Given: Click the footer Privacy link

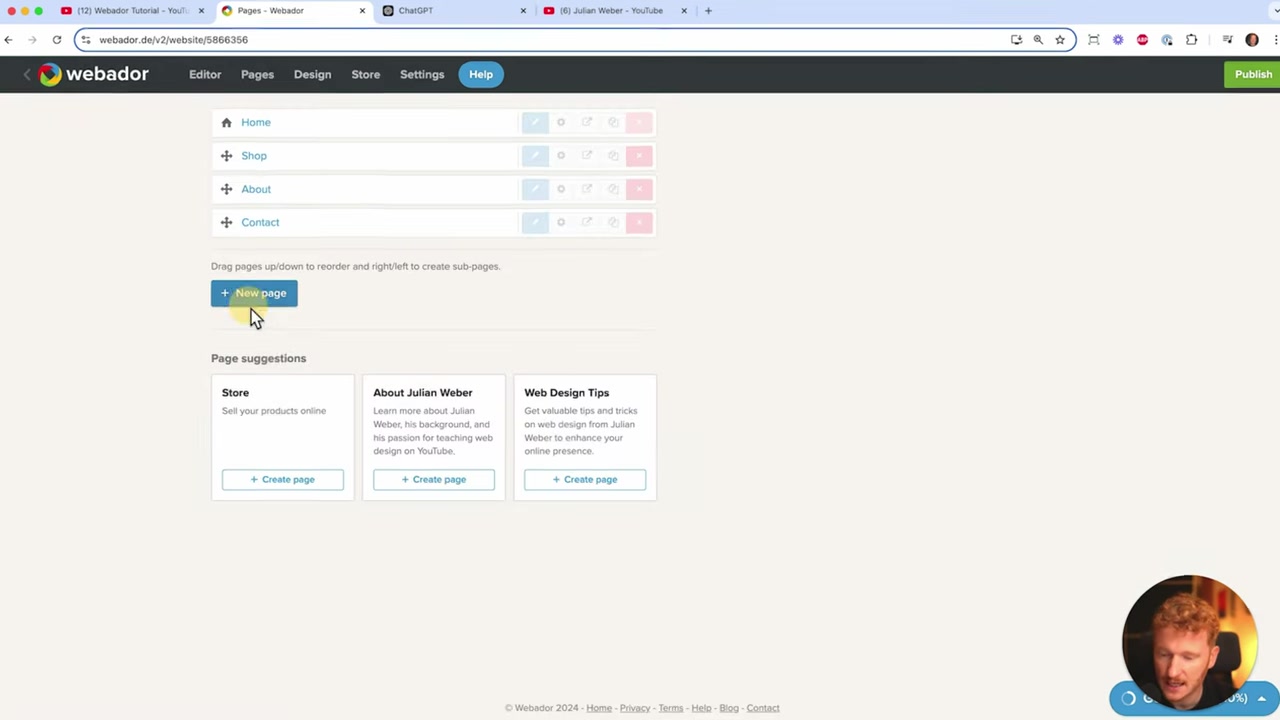Looking at the screenshot, I should pos(634,708).
